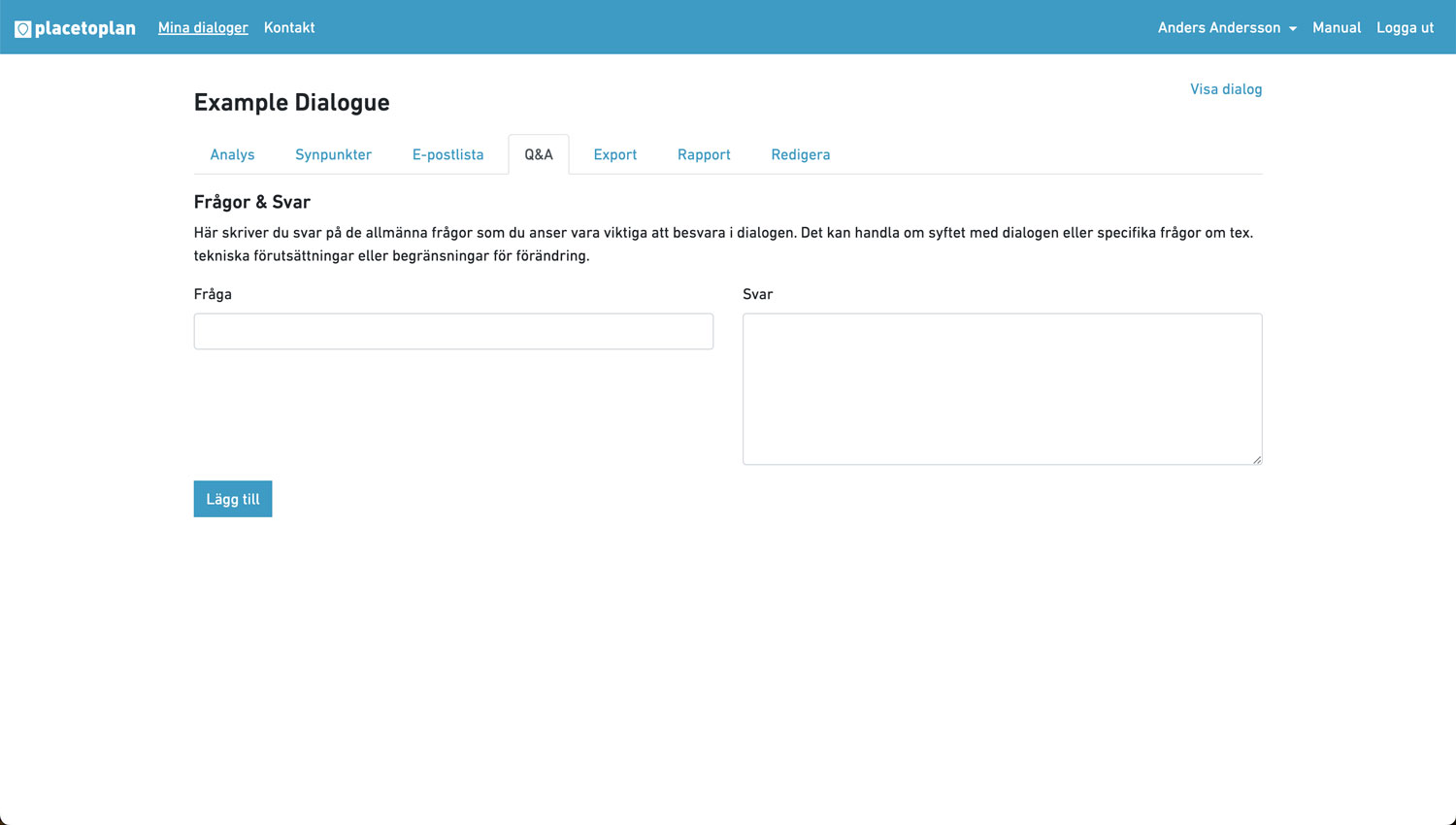Click Logga ut to sign out
Image resolution: width=1456 pixels, height=825 pixels.
1405,27
